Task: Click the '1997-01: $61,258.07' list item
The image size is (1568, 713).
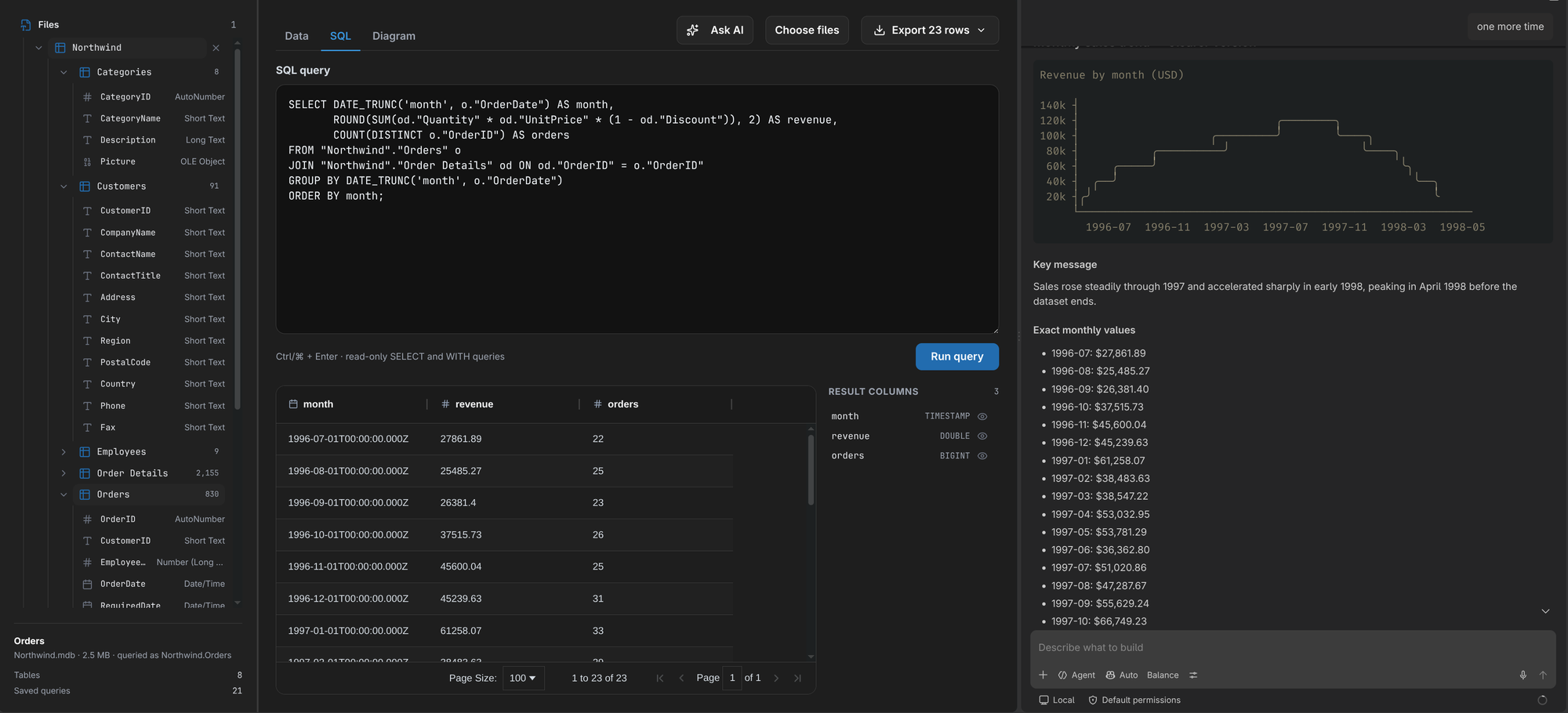Action: click(1098, 461)
